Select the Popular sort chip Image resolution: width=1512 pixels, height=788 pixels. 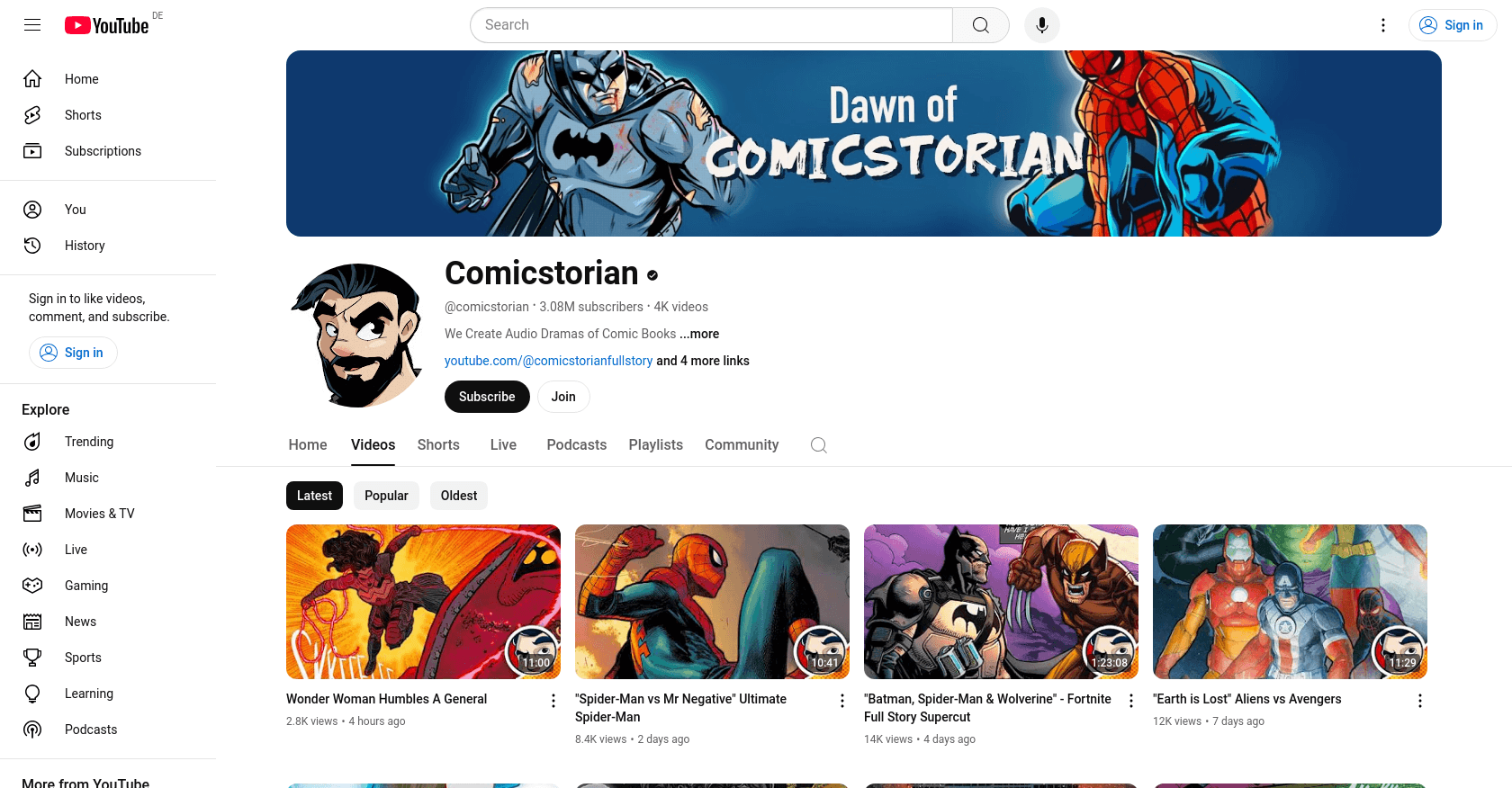[x=386, y=496]
